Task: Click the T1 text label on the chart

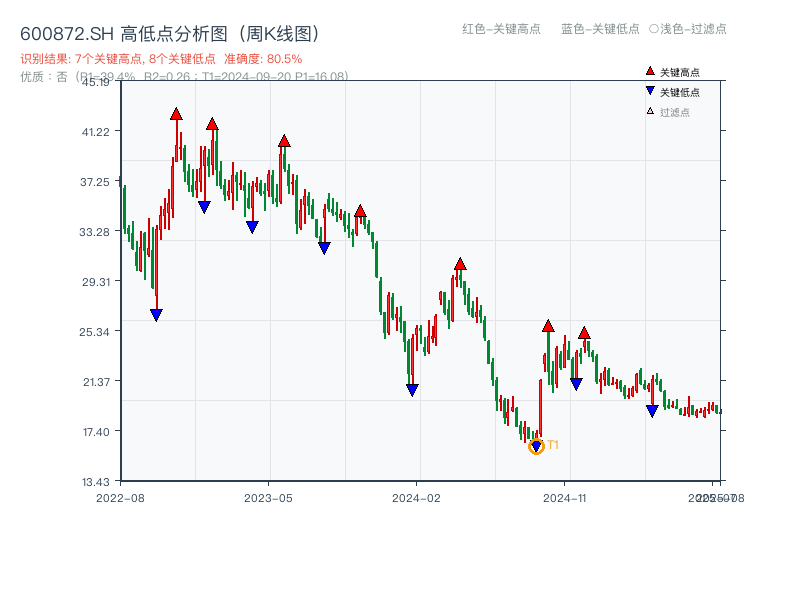Action: pyautogui.click(x=551, y=443)
